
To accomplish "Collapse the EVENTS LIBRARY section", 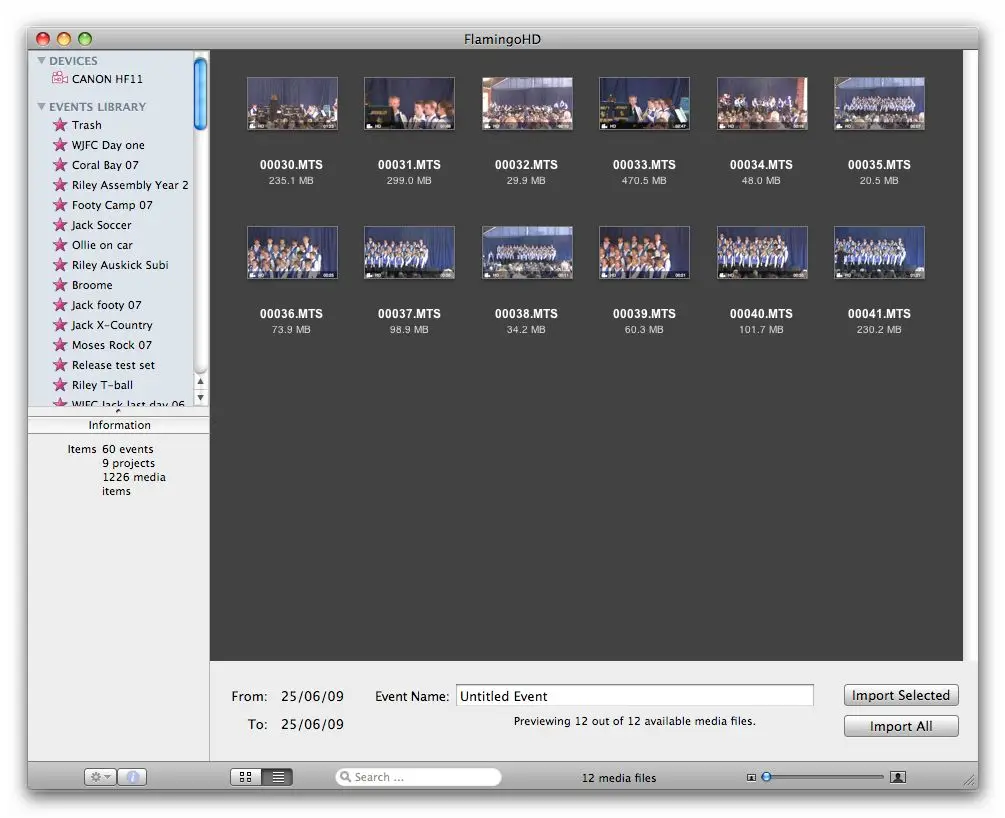I will point(41,106).
